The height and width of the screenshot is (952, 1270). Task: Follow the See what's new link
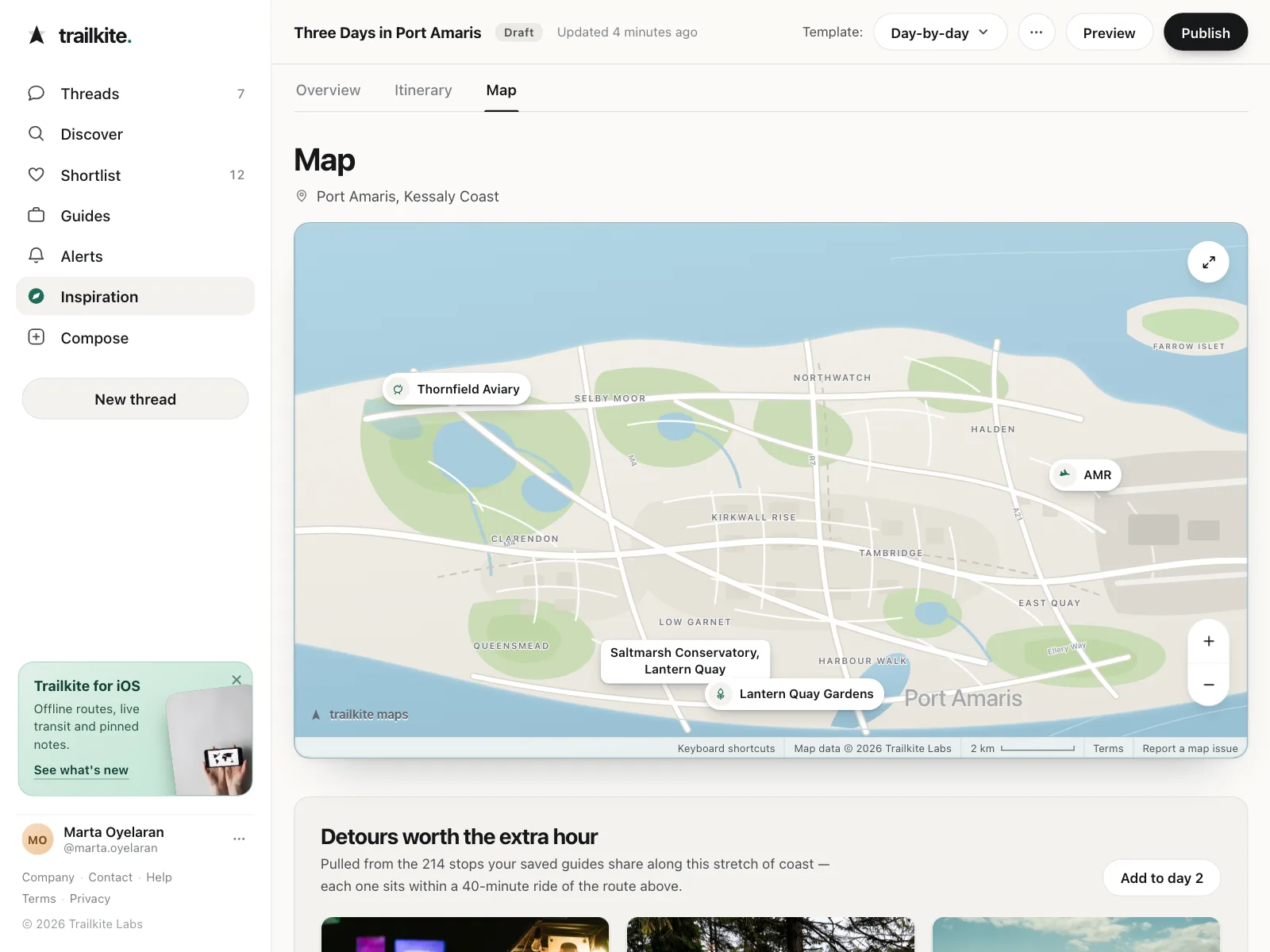(x=81, y=770)
